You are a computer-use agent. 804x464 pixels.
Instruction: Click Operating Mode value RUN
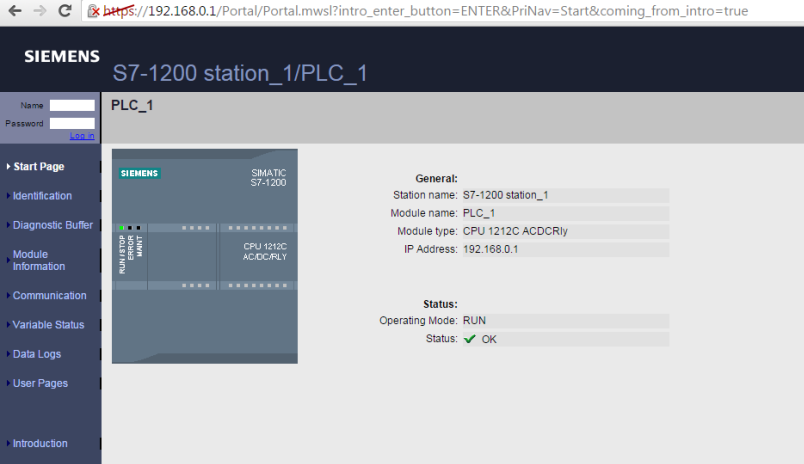[x=566, y=321]
